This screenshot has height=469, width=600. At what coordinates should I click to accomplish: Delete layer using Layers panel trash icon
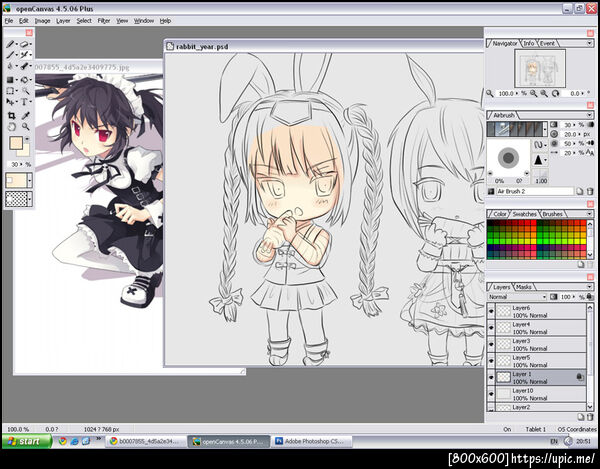click(590, 417)
